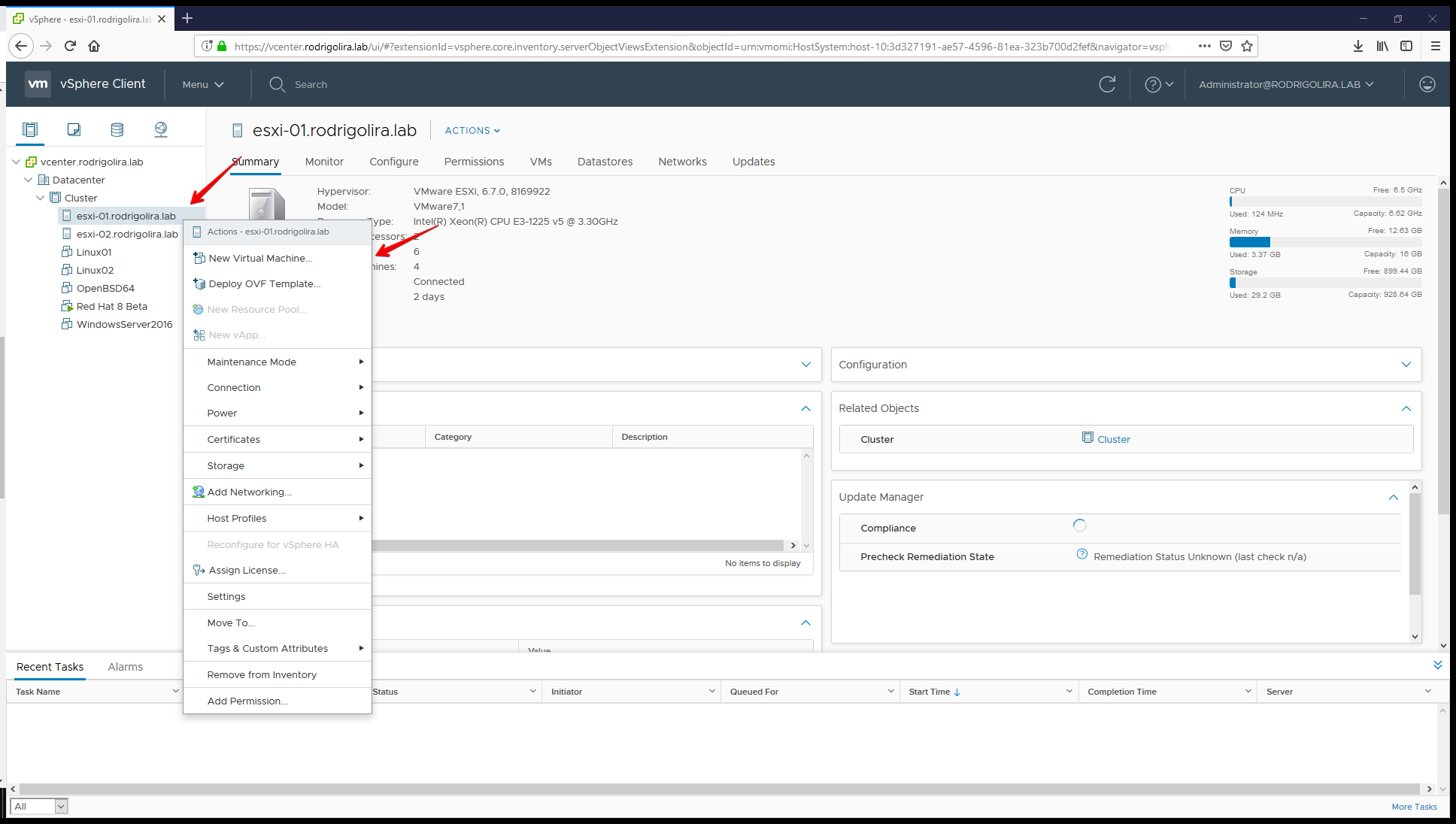This screenshot has height=824, width=1456.
Task: Switch to Networking inventory view icon
Action: [161, 129]
